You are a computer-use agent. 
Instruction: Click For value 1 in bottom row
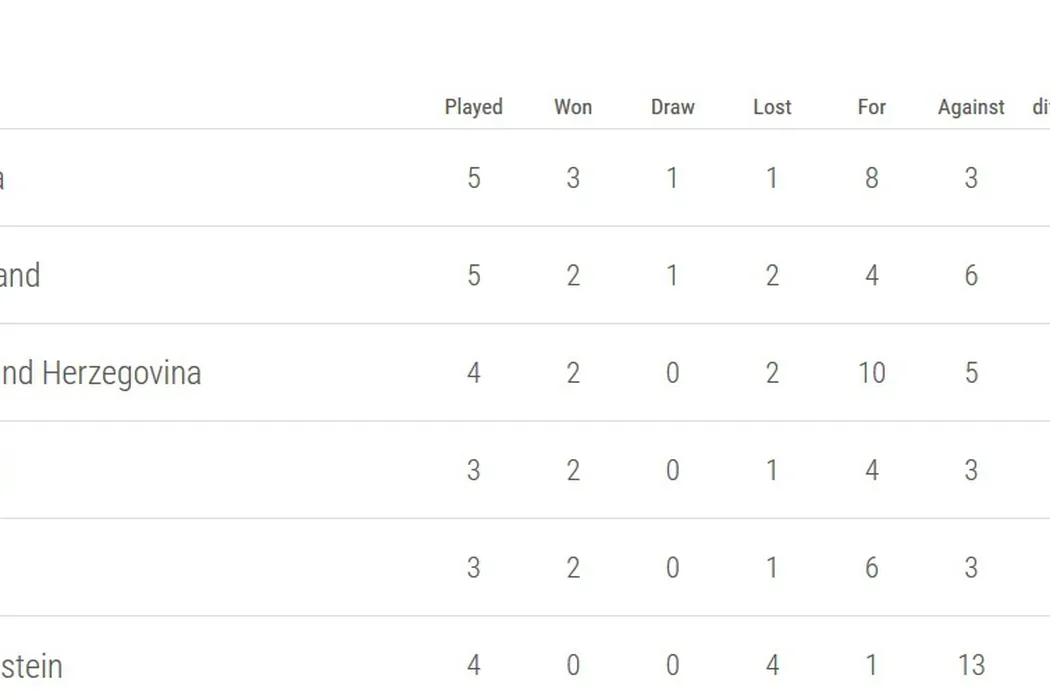click(x=871, y=665)
